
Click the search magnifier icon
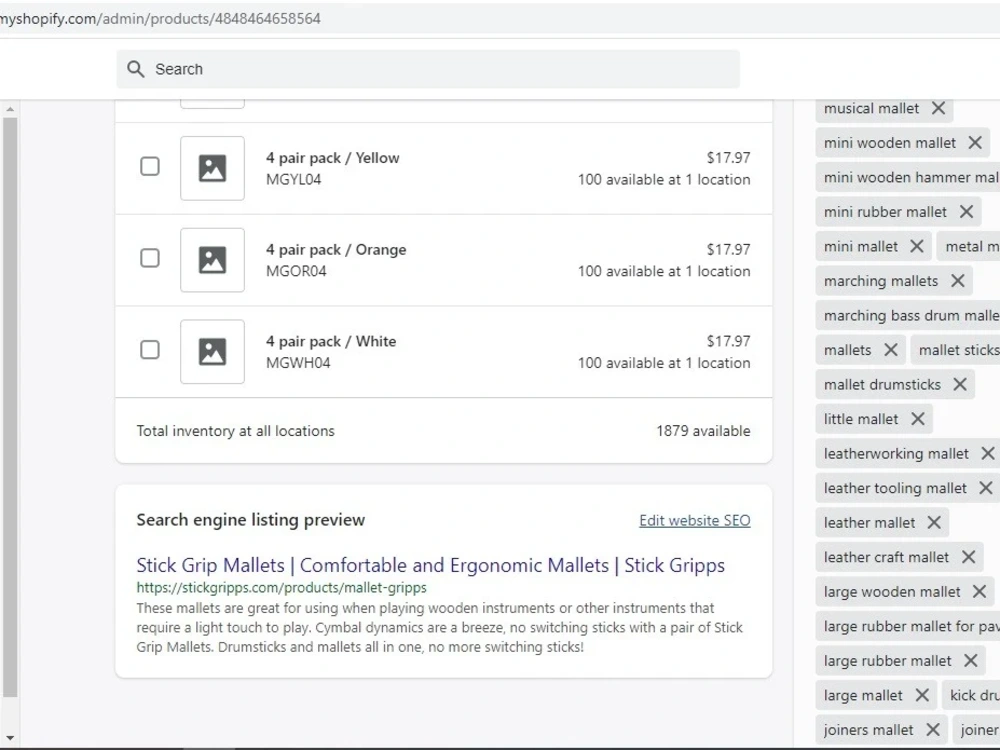[x=135, y=69]
